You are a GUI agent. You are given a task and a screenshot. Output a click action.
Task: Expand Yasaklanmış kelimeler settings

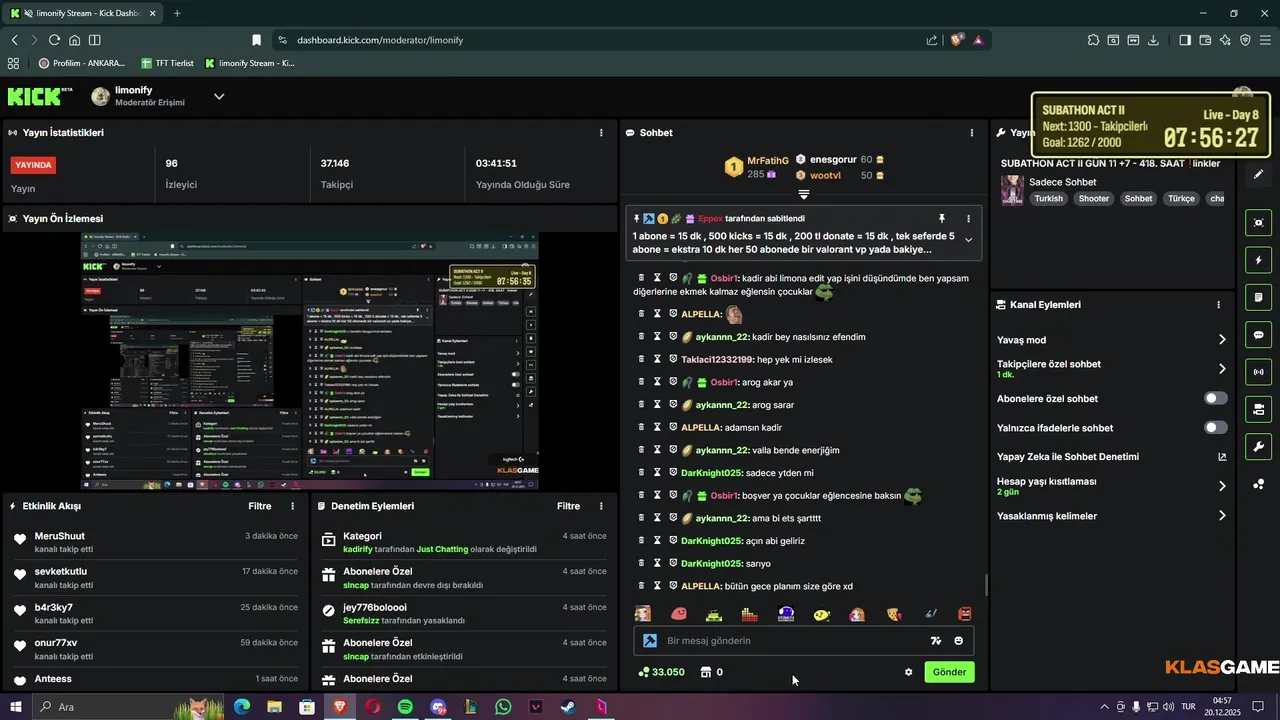(x=1221, y=516)
